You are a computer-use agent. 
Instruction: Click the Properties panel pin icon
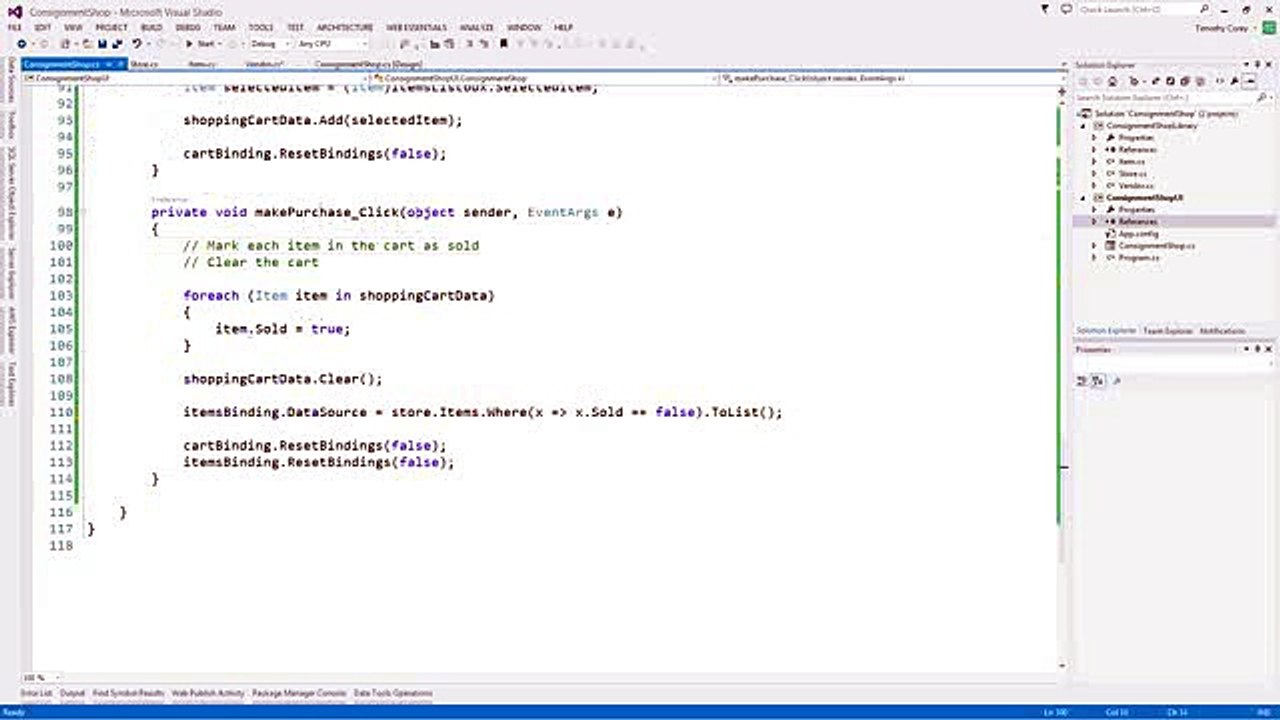[x=1257, y=349]
